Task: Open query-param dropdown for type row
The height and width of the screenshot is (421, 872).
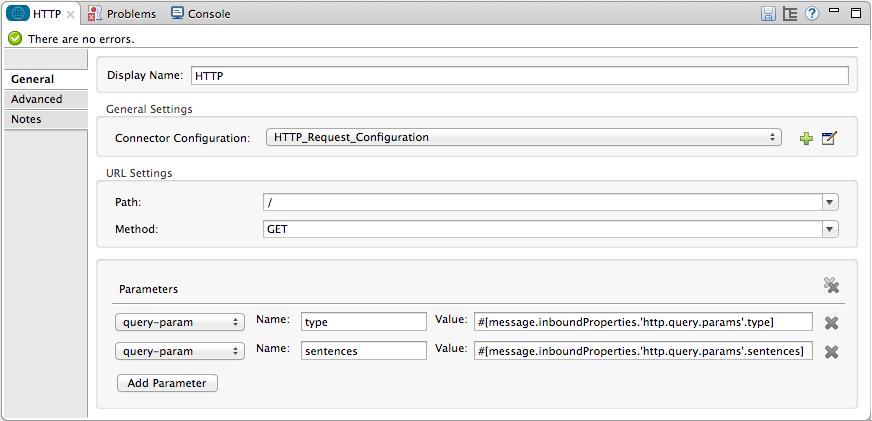Action: point(180,321)
